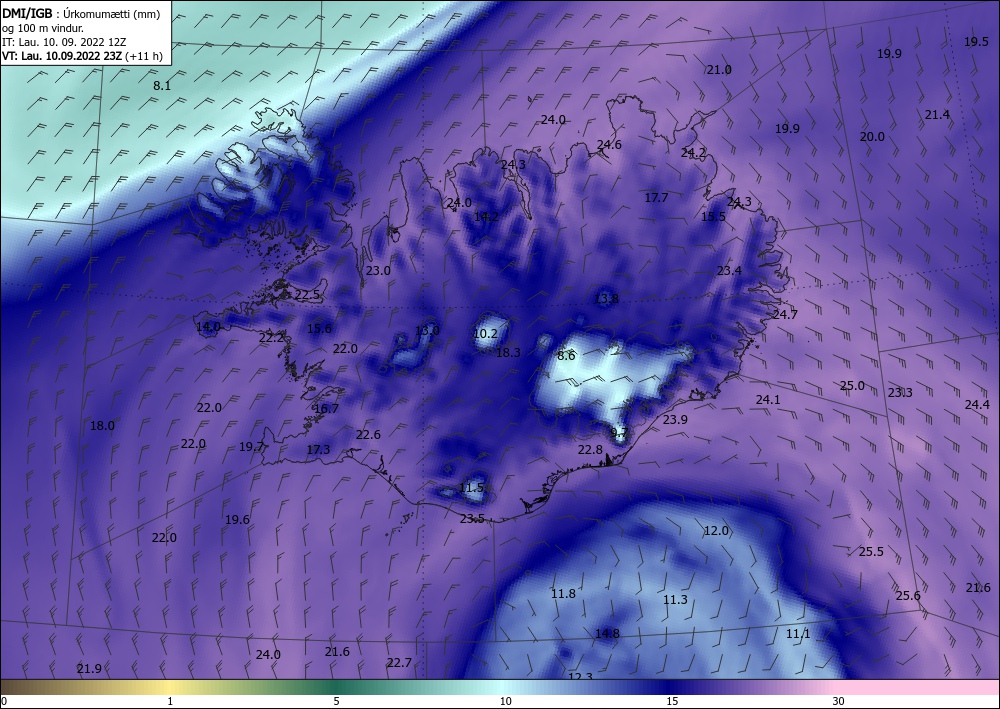1000x709 pixels.
Task: Click the map value 24.2
Action: click(693, 152)
